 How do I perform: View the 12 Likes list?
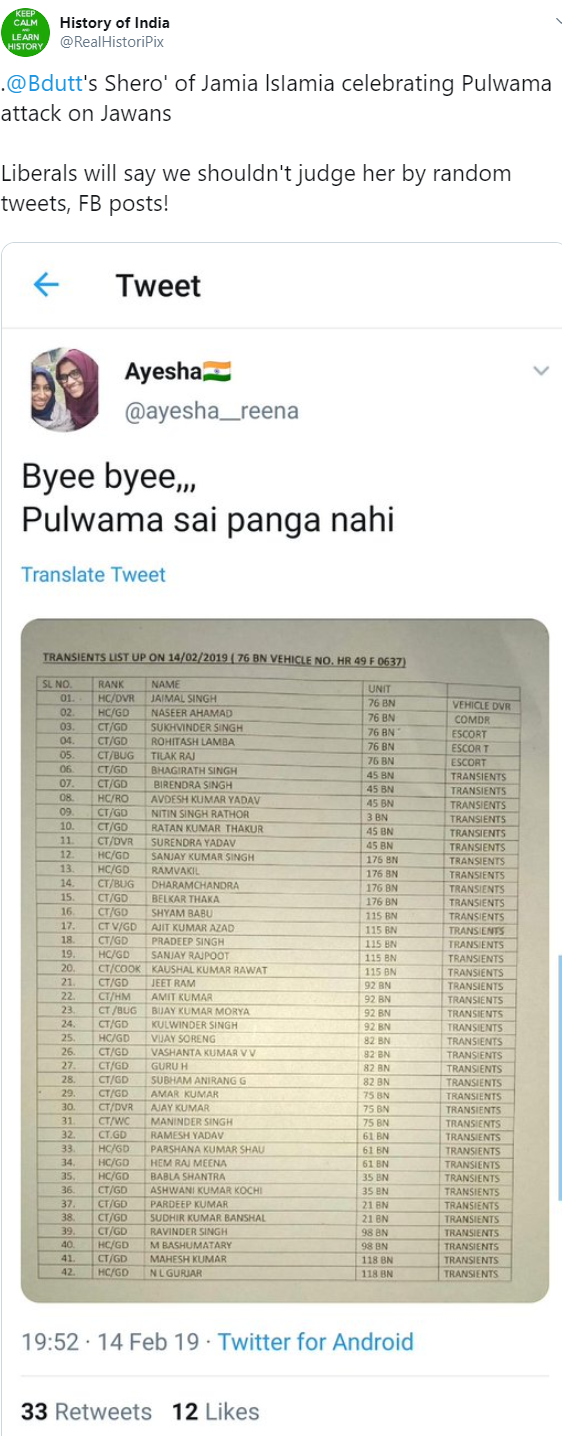215,1412
